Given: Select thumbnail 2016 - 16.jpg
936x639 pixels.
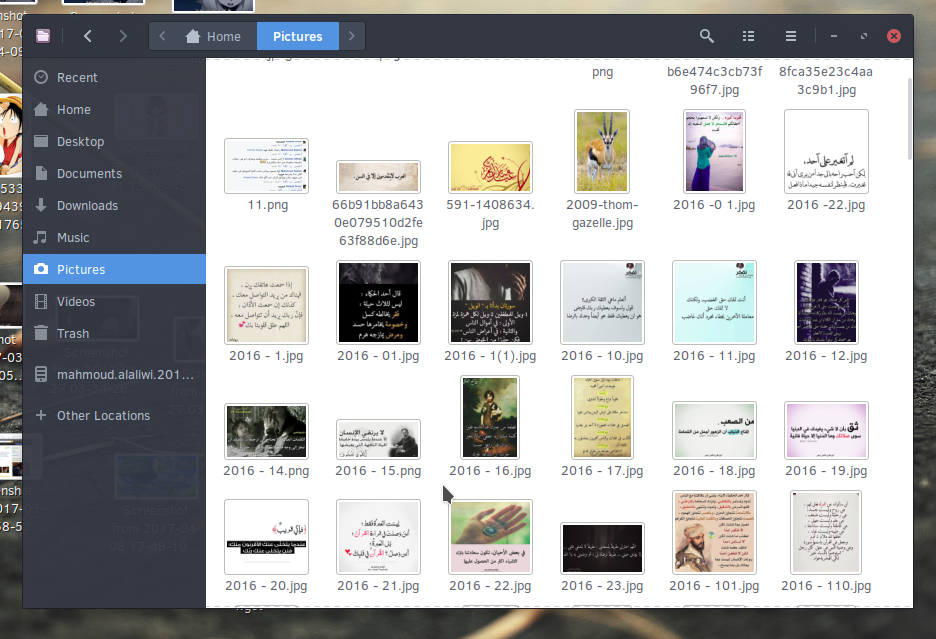Looking at the screenshot, I should pyautogui.click(x=490, y=417).
